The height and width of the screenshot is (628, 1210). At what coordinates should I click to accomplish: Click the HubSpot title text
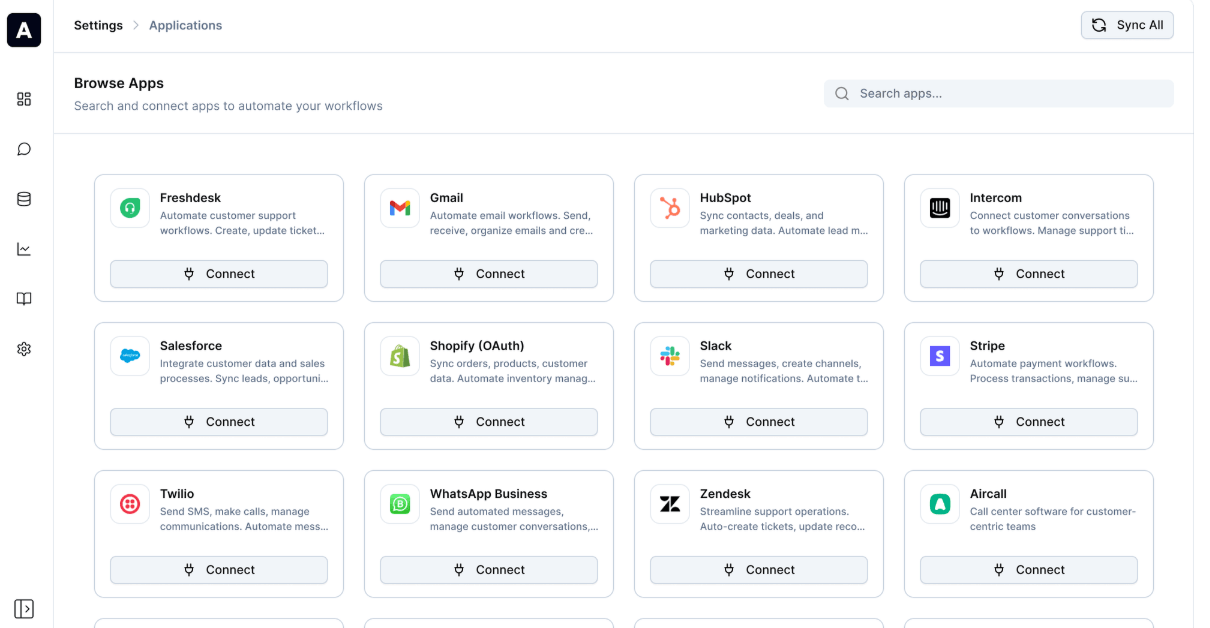pos(725,198)
